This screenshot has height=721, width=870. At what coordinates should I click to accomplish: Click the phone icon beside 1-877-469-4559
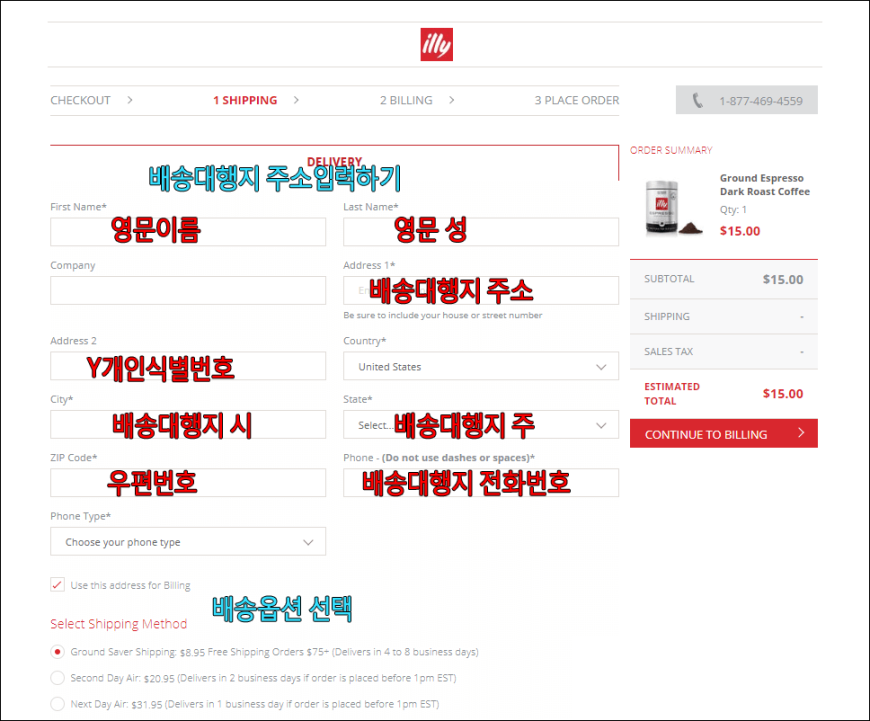[697, 100]
